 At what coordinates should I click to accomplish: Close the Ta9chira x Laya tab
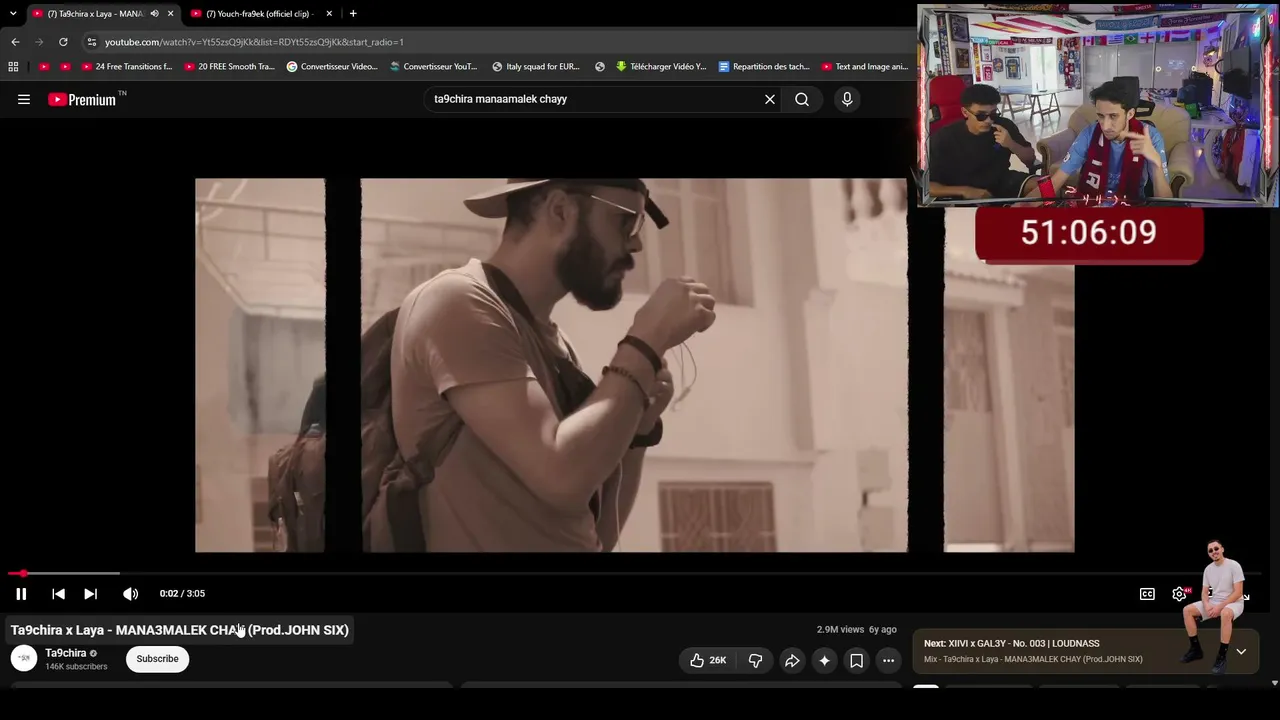click(x=170, y=14)
